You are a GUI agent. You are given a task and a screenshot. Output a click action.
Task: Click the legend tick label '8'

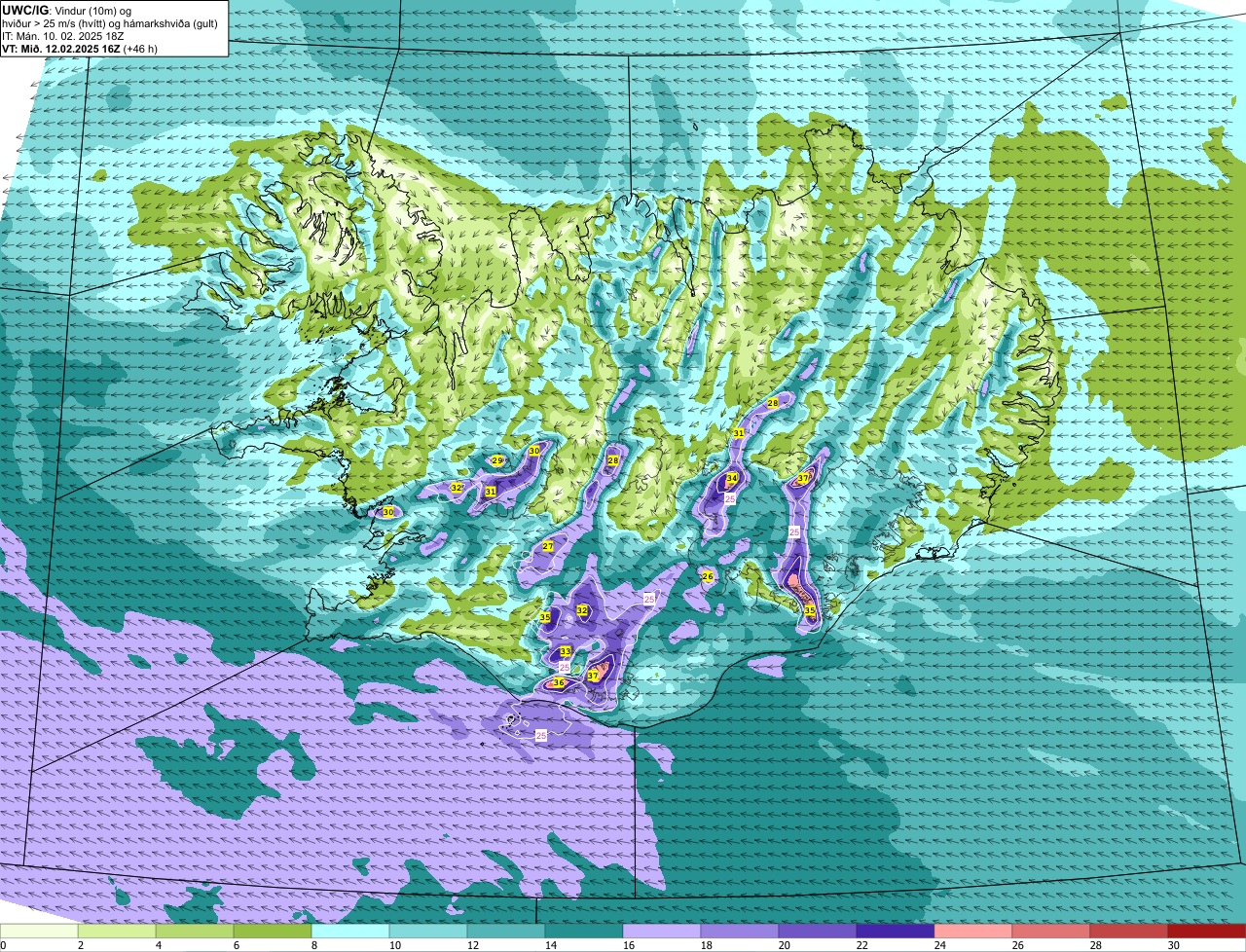[314, 945]
